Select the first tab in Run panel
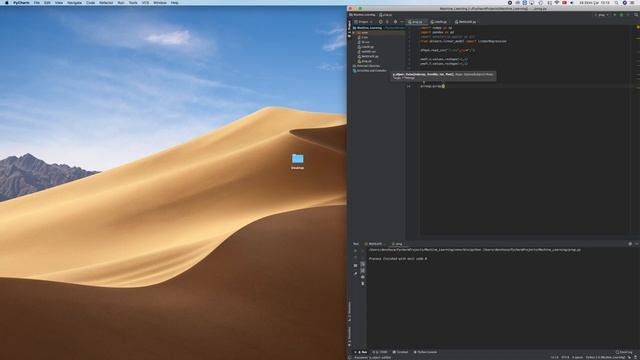640x360 pixels. coord(374,244)
